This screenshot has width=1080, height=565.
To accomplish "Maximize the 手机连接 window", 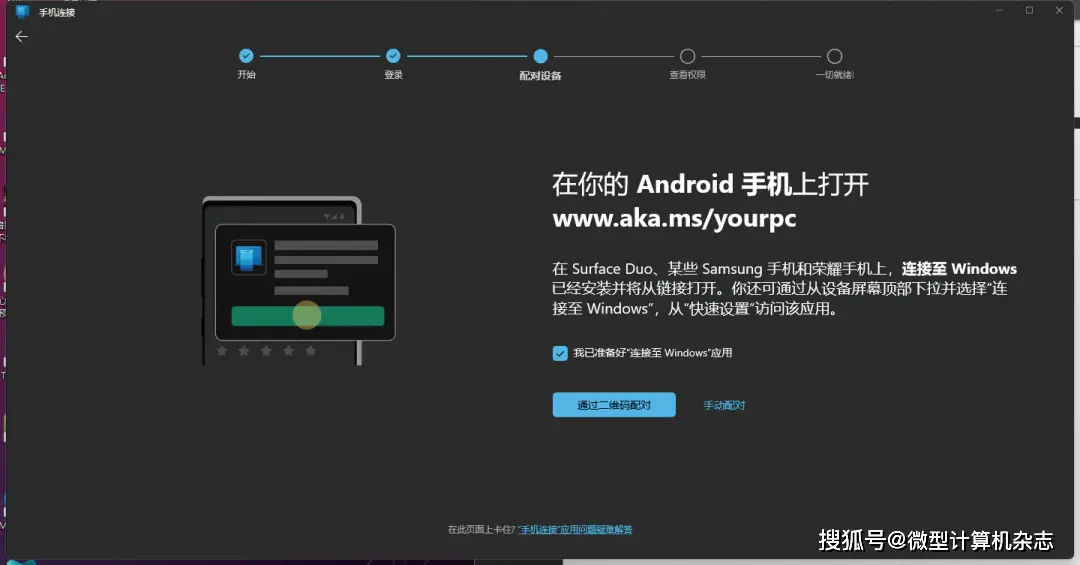I will 1030,10.
